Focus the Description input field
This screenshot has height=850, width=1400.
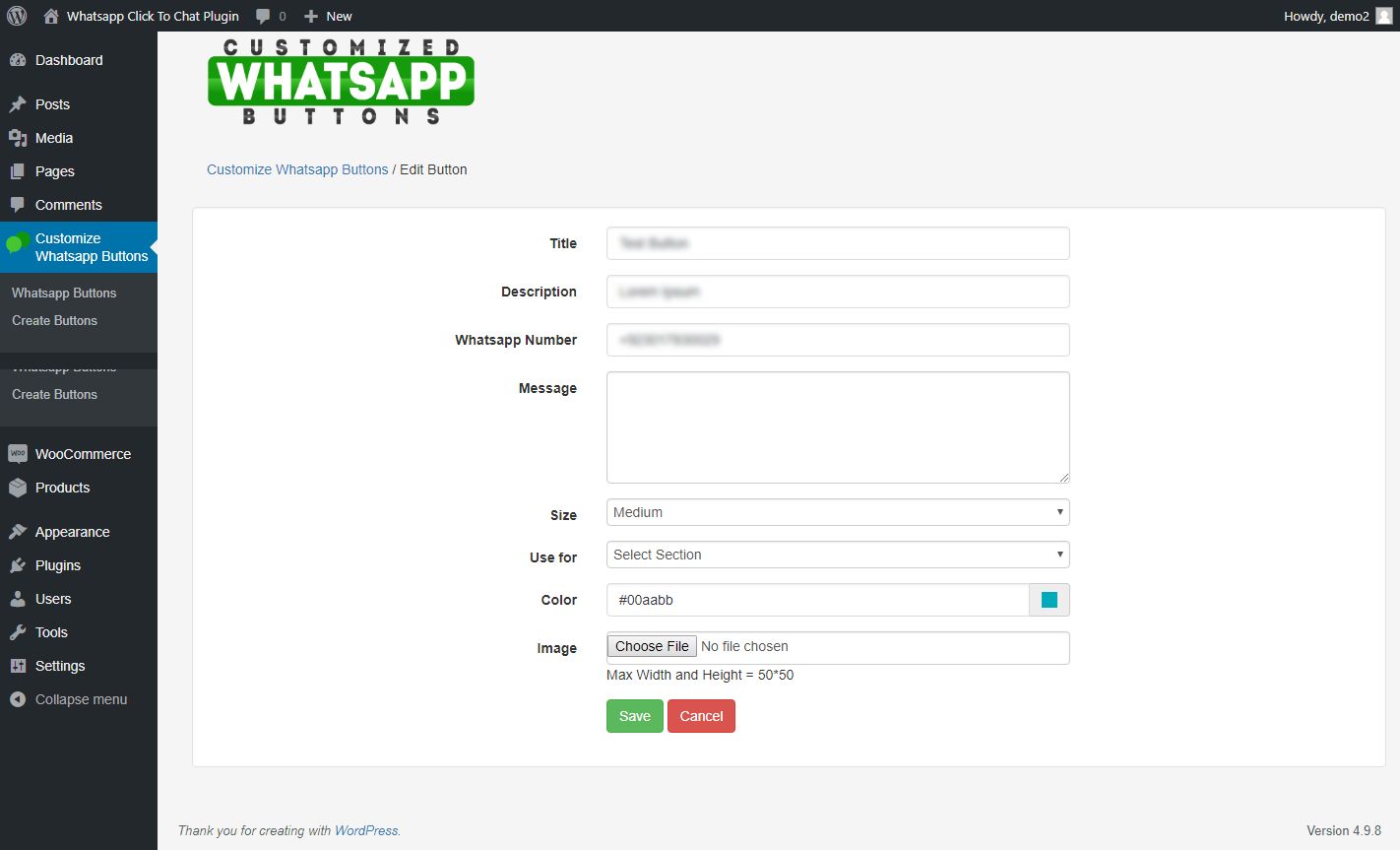pos(838,292)
